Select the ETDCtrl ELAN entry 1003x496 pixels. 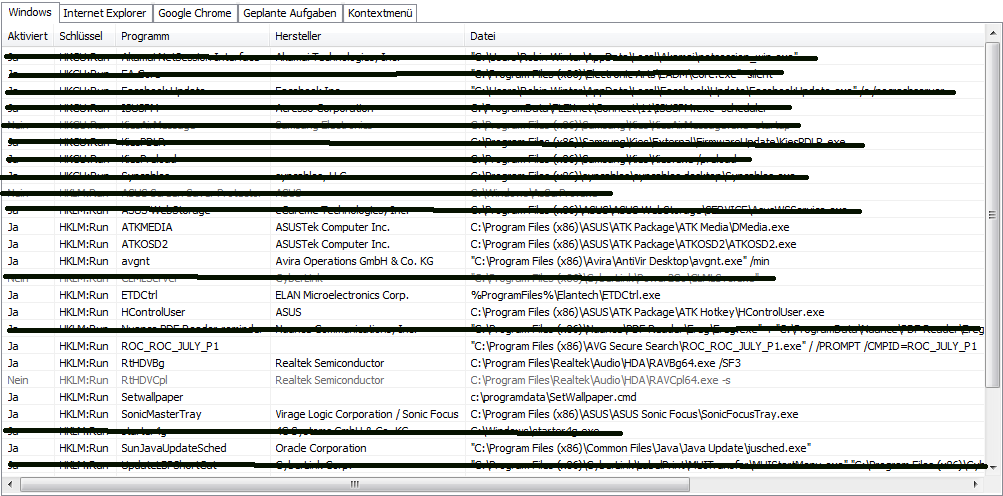(x=140, y=295)
